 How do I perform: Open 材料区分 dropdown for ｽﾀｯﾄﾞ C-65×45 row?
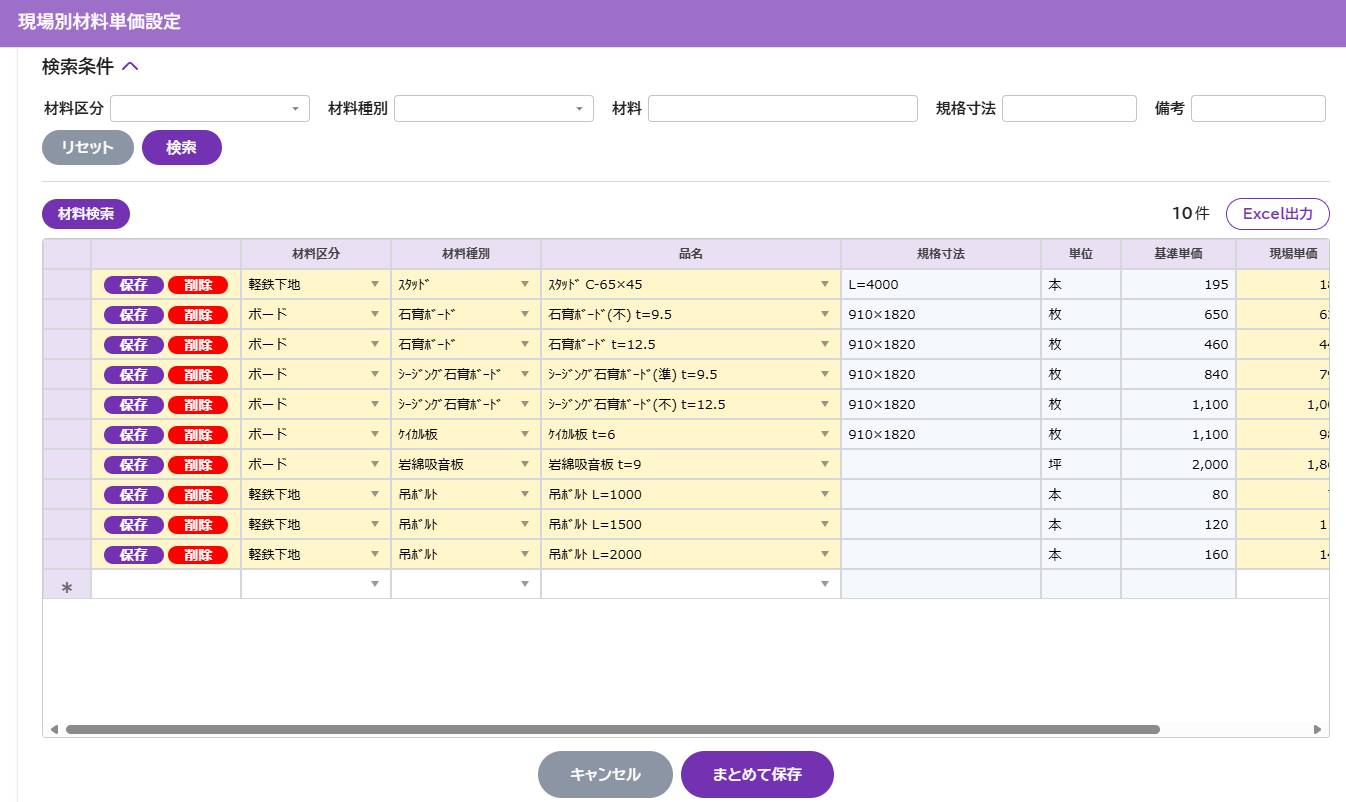coord(375,285)
